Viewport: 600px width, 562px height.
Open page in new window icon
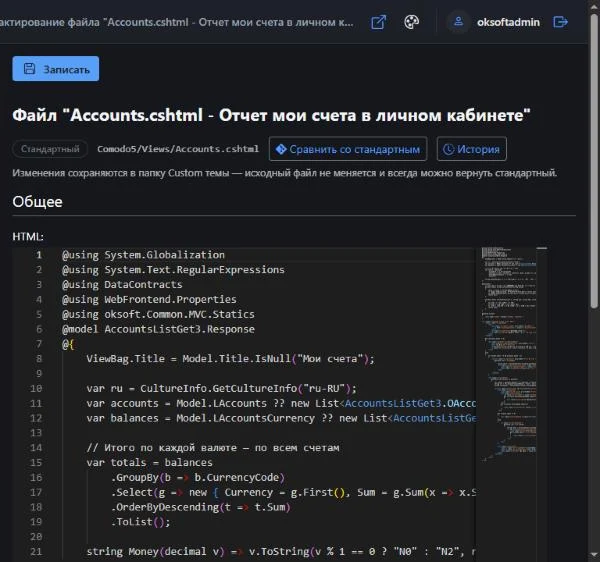pyautogui.click(x=378, y=22)
